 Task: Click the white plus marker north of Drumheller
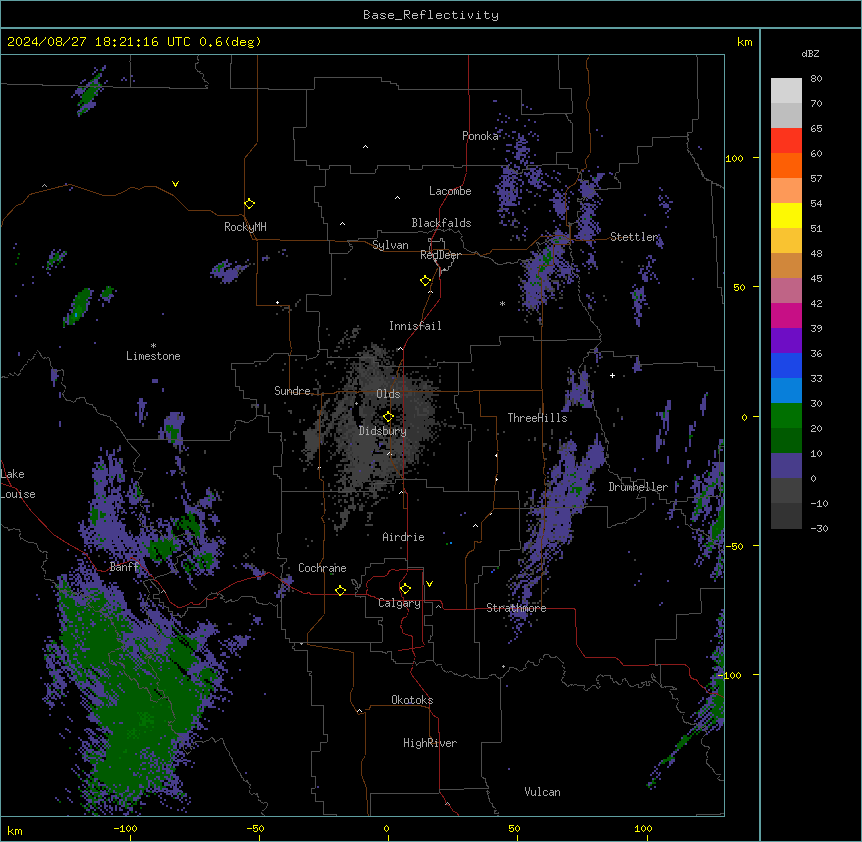(x=612, y=375)
